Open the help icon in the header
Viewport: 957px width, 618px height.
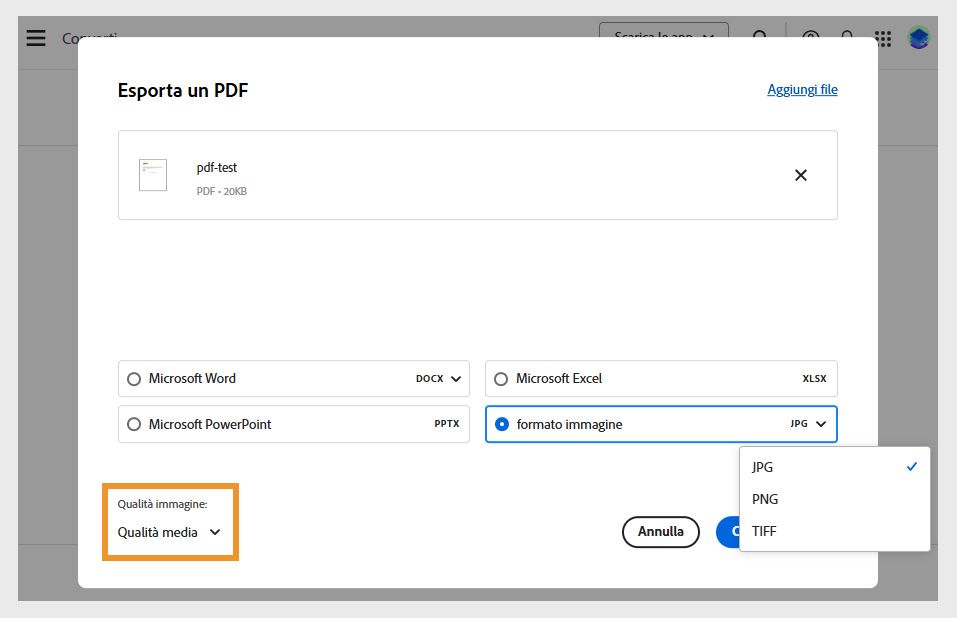(809, 38)
